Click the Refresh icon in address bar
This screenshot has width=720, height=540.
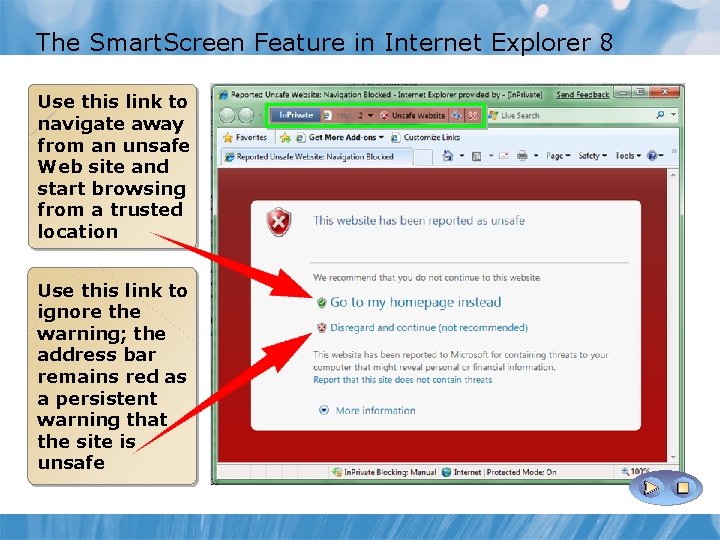pyautogui.click(x=456, y=115)
